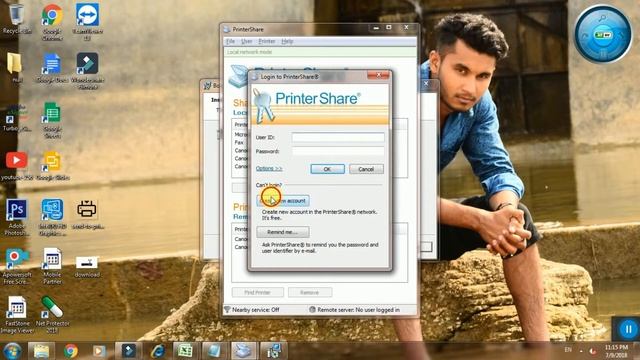Click the Remind me... button
Viewport: 640px width, 360px height.
(282, 232)
